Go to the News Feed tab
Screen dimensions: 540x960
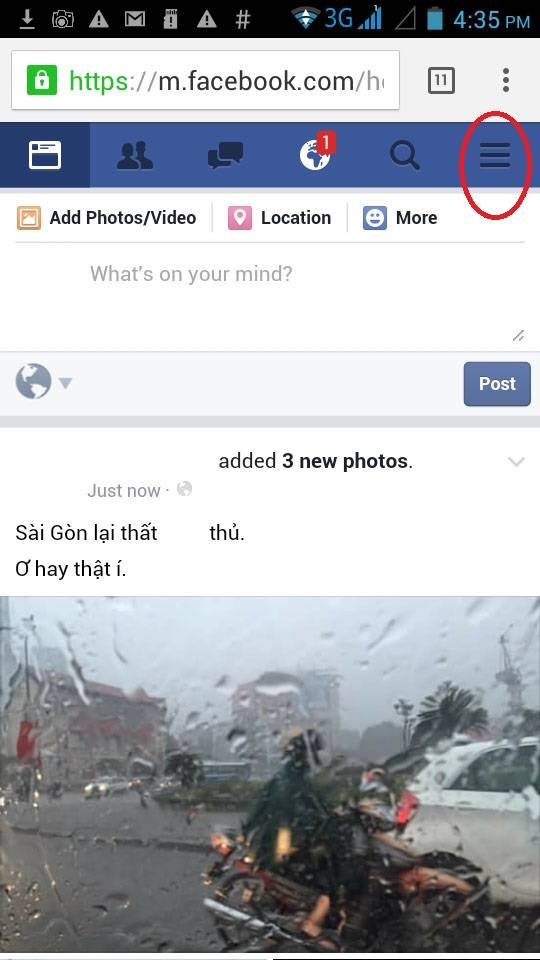[45, 155]
